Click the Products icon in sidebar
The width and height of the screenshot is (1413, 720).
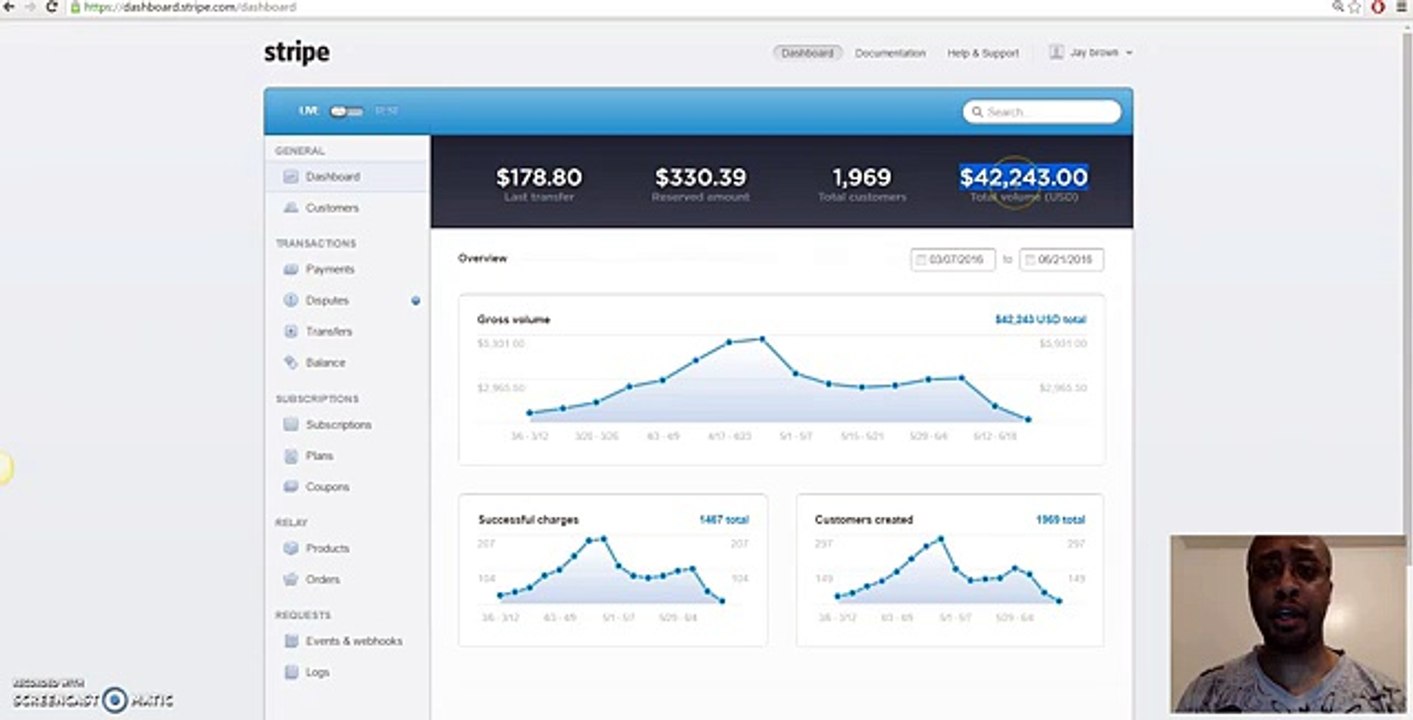(290, 548)
